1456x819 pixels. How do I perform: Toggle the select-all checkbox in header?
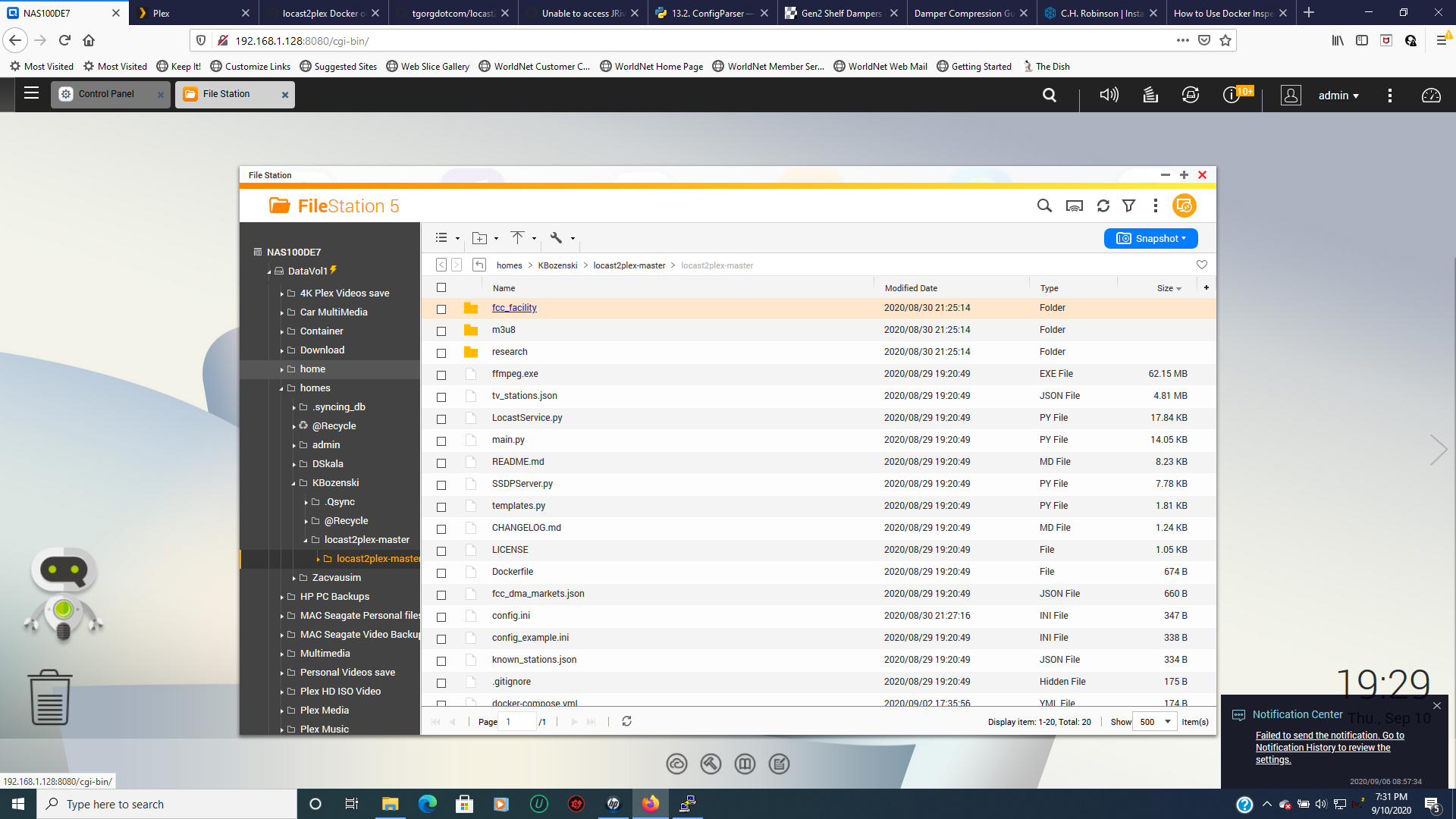tap(442, 288)
